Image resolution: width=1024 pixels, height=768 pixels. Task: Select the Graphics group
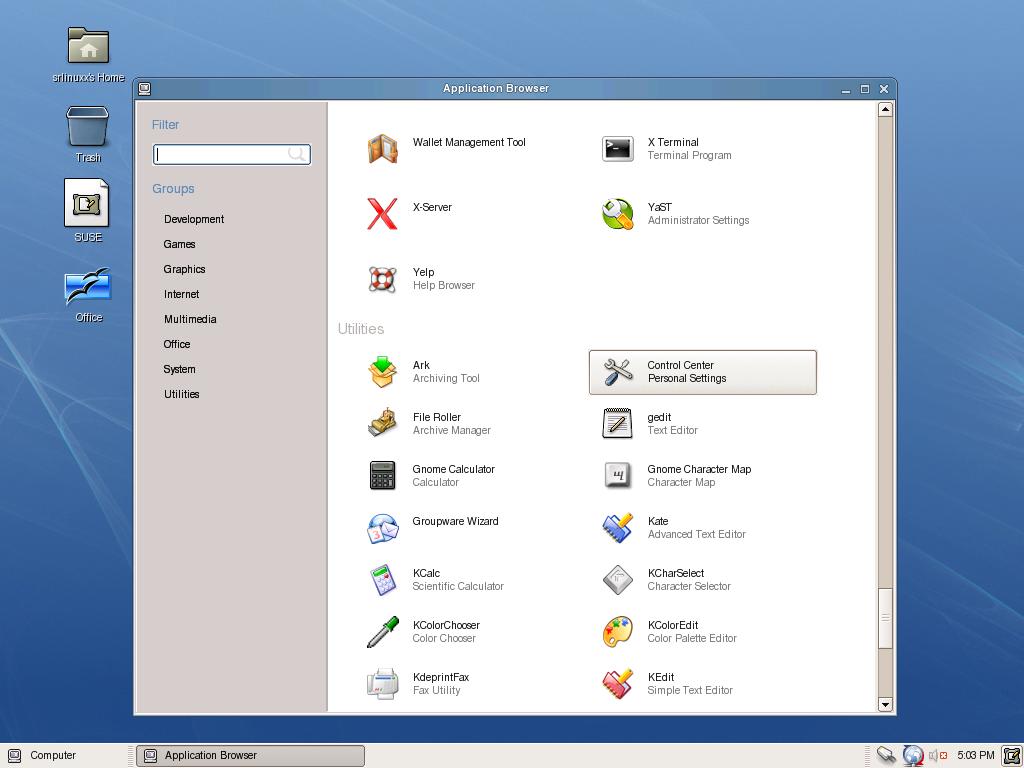(x=184, y=269)
